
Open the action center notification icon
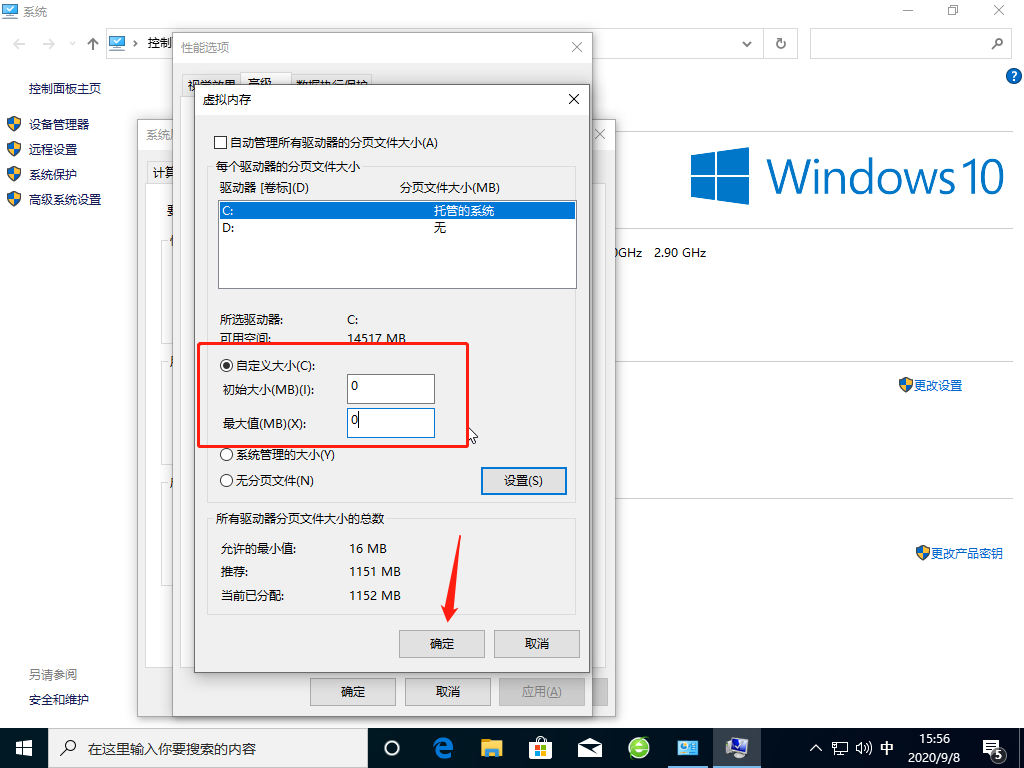pyautogui.click(x=993, y=747)
